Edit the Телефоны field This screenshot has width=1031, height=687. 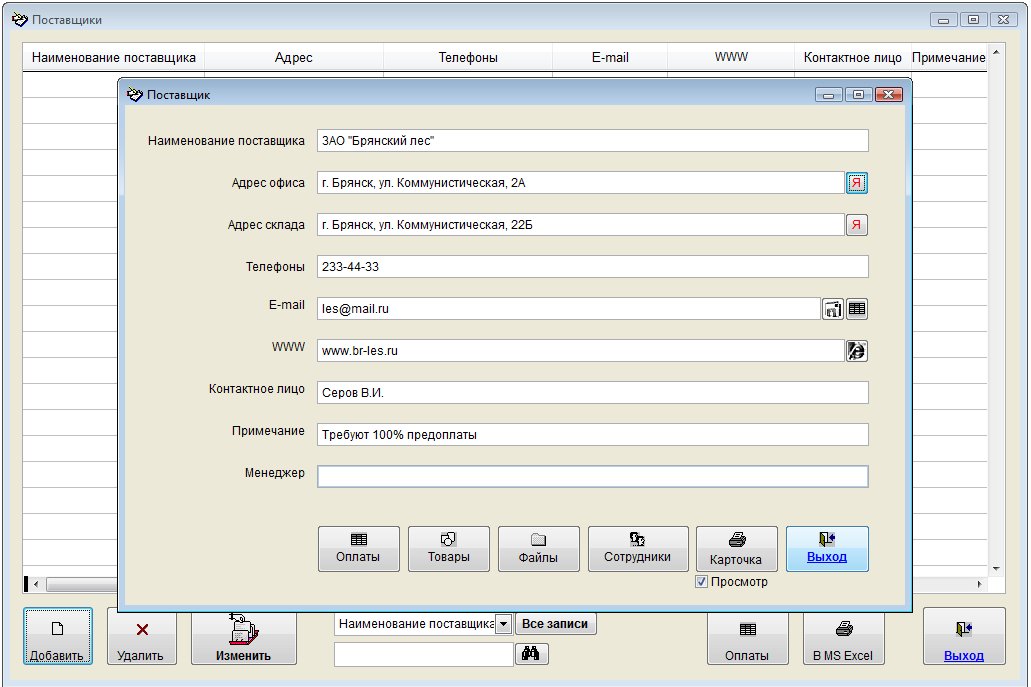(x=592, y=267)
